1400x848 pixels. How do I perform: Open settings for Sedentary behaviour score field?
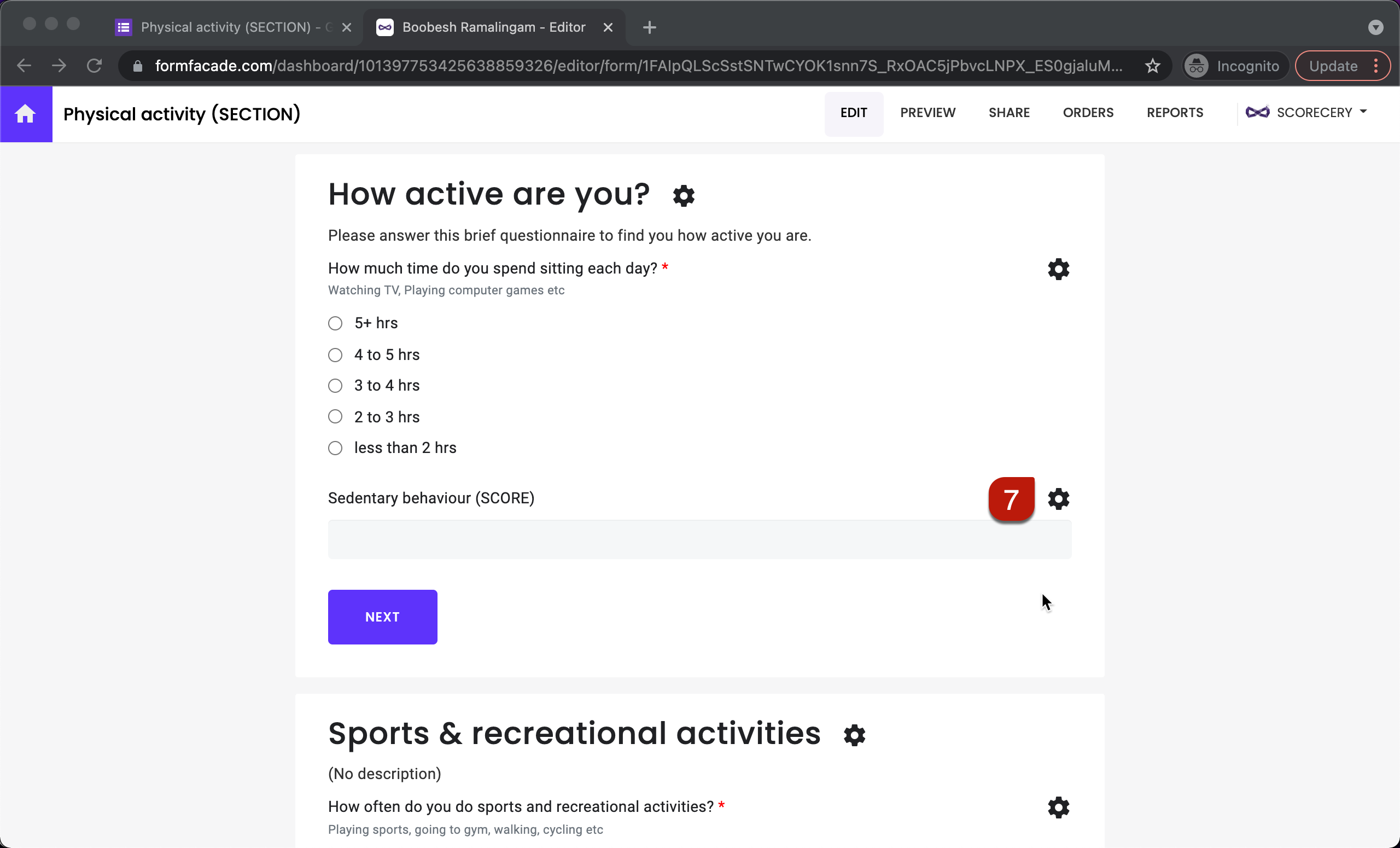pyautogui.click(x=1058, y=498)
